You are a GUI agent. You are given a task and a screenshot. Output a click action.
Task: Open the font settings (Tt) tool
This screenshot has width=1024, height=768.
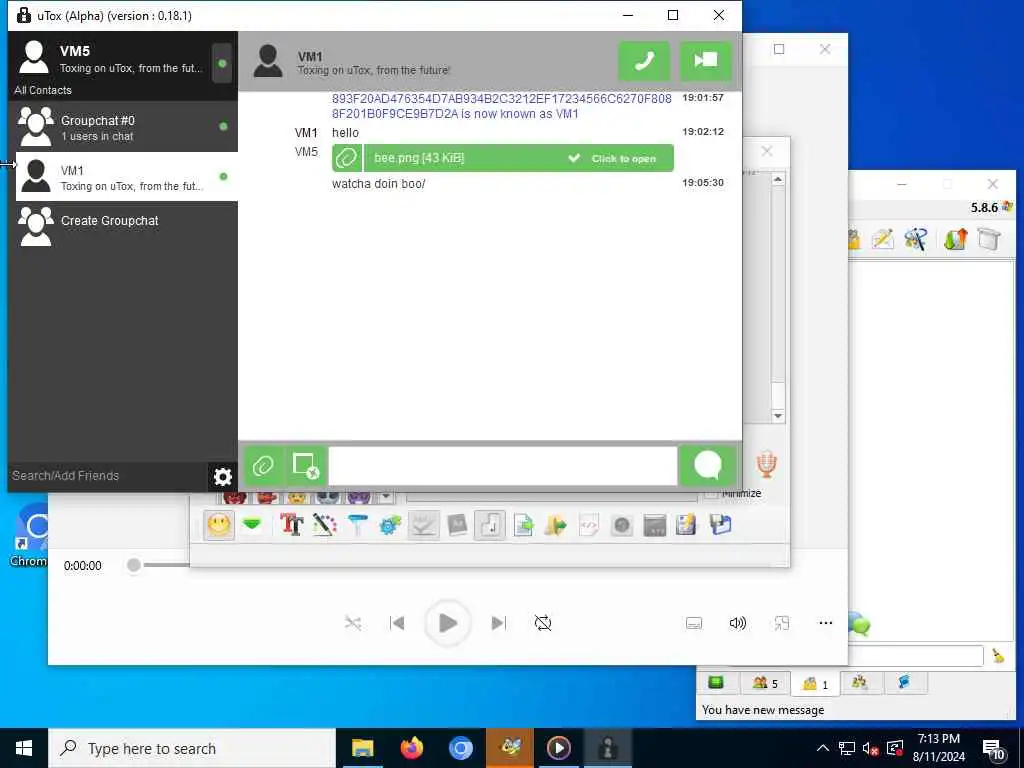point(291,524)
